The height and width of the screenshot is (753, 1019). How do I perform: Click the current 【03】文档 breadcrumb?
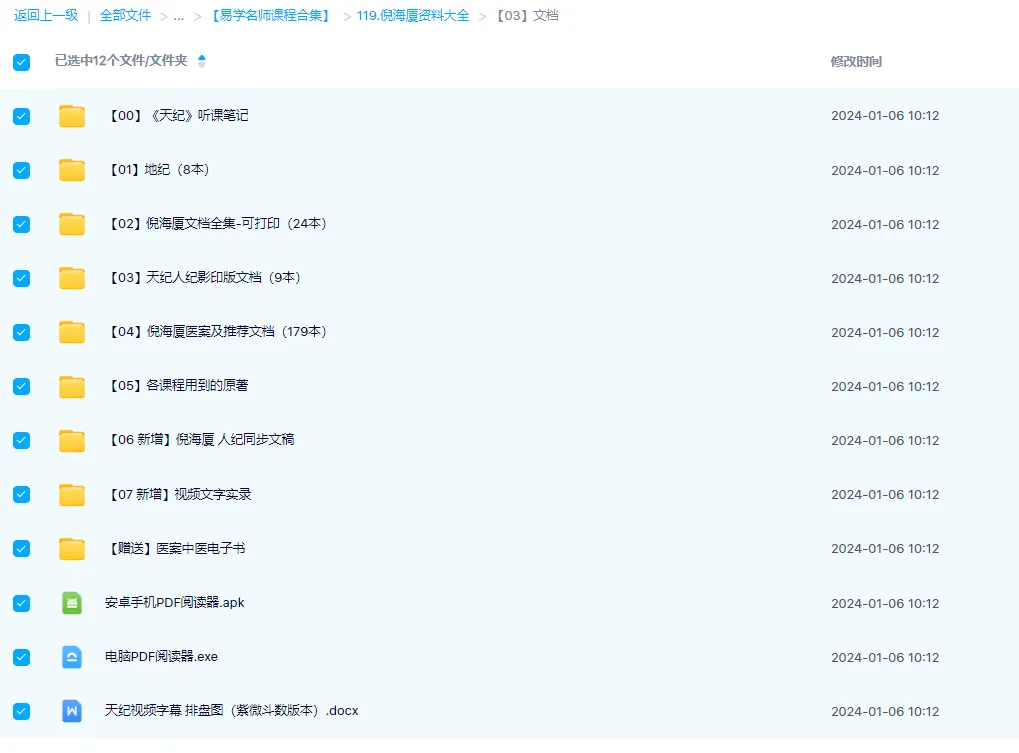coord(528,16)
